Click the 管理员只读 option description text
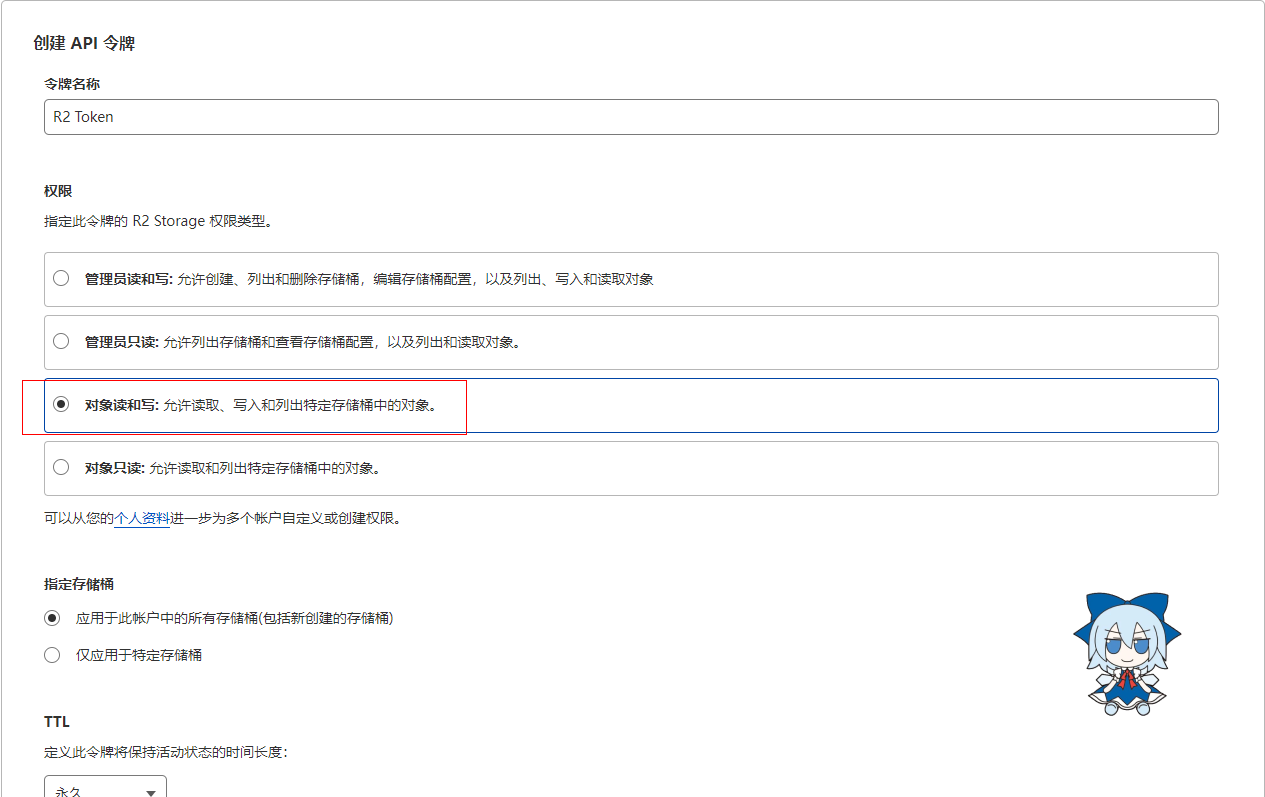 (341, 342)
